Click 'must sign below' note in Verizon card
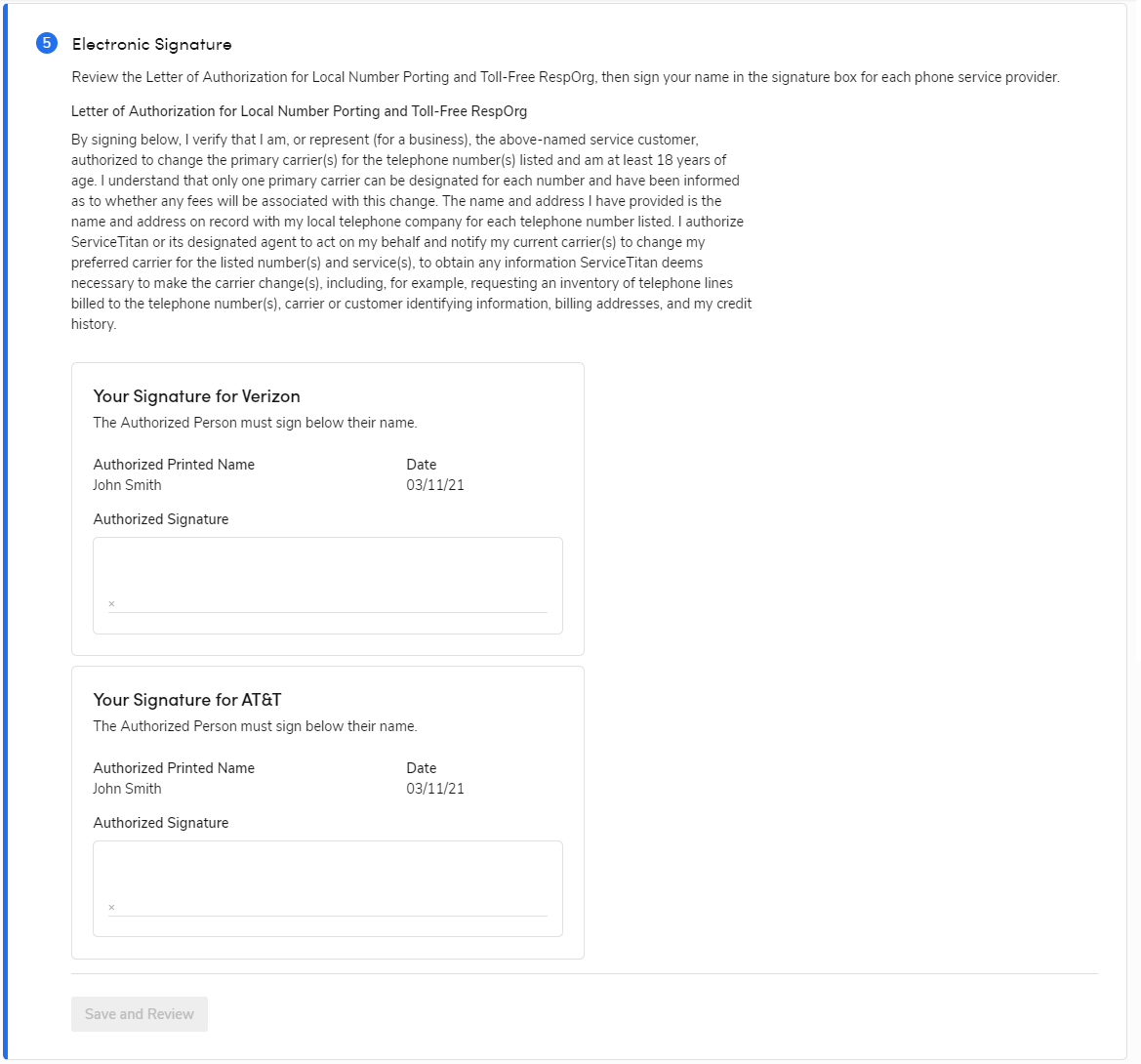The image size is (1141, 1064). (x=255, y=423)
